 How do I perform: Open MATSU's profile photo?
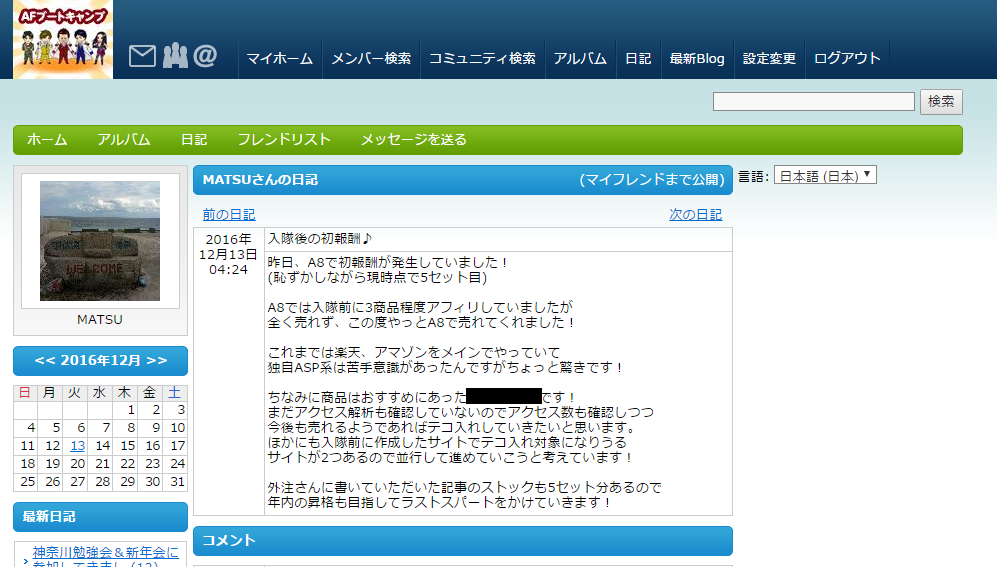[100, 241]
